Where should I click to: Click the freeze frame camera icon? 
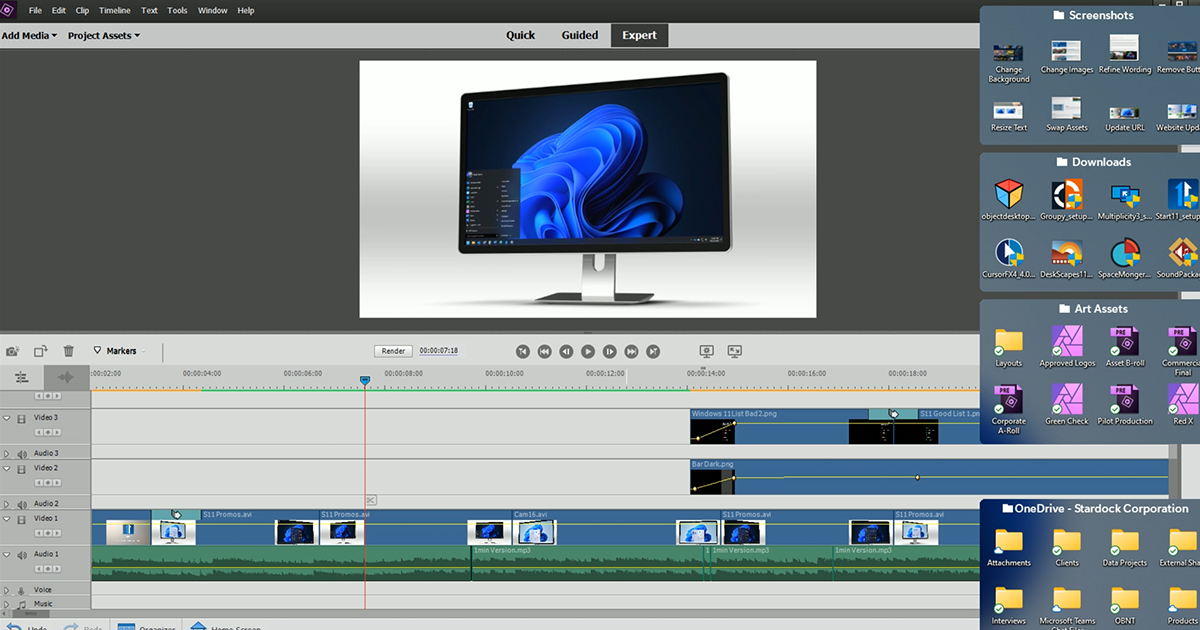[x=13, y=351]
